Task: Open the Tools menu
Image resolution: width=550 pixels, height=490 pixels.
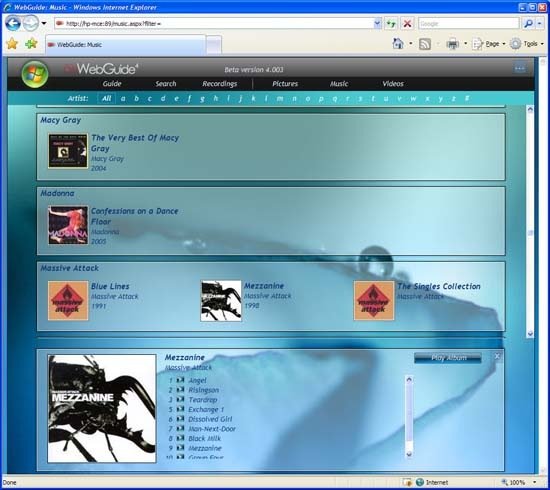Action: click(527, 44)
